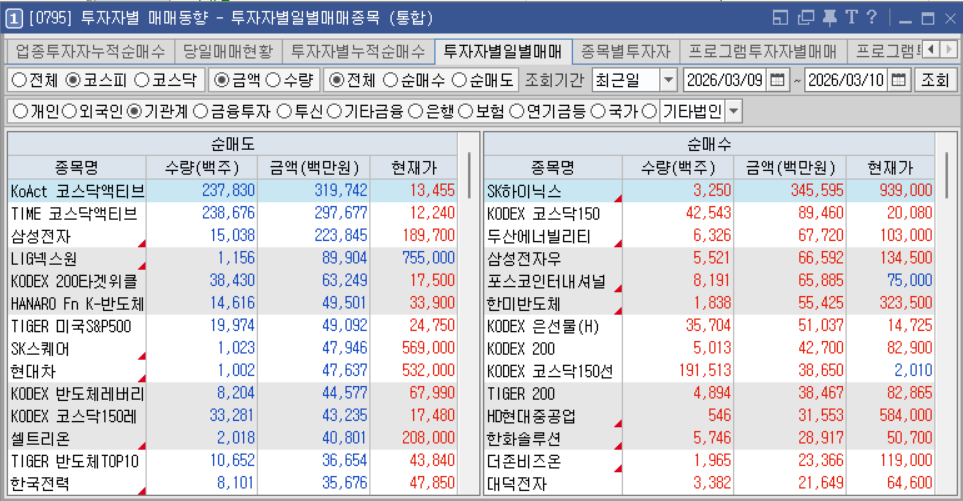Select the 보험 investor radio button

[466, 111]
